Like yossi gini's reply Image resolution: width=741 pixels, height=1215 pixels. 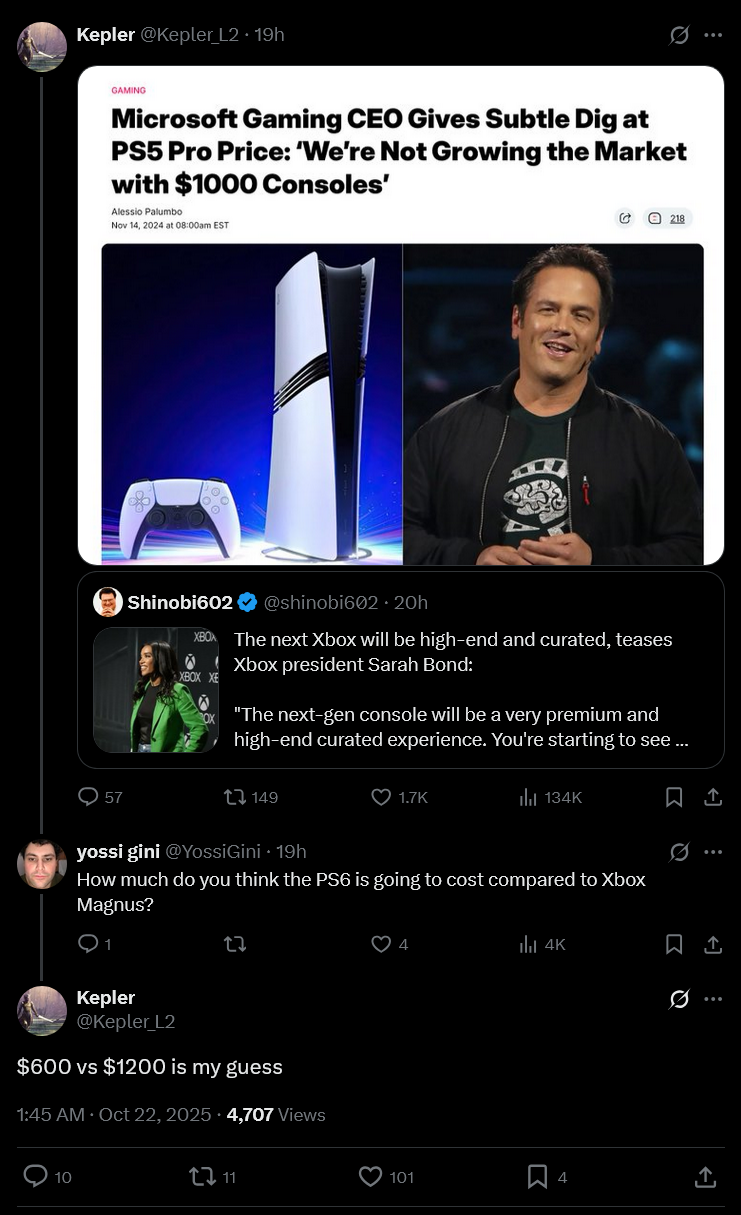coord(381,944)
